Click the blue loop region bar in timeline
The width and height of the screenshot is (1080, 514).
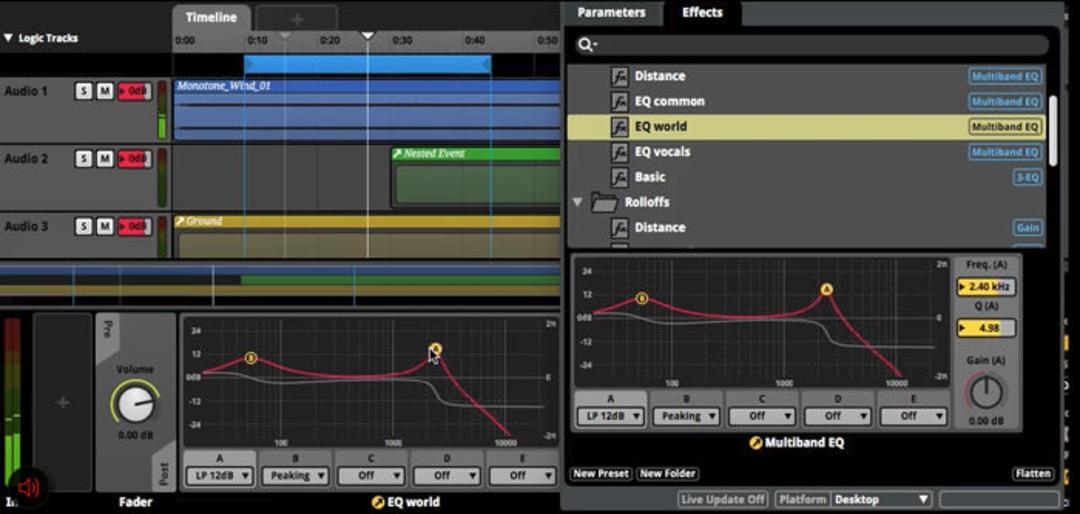[367, 65]
